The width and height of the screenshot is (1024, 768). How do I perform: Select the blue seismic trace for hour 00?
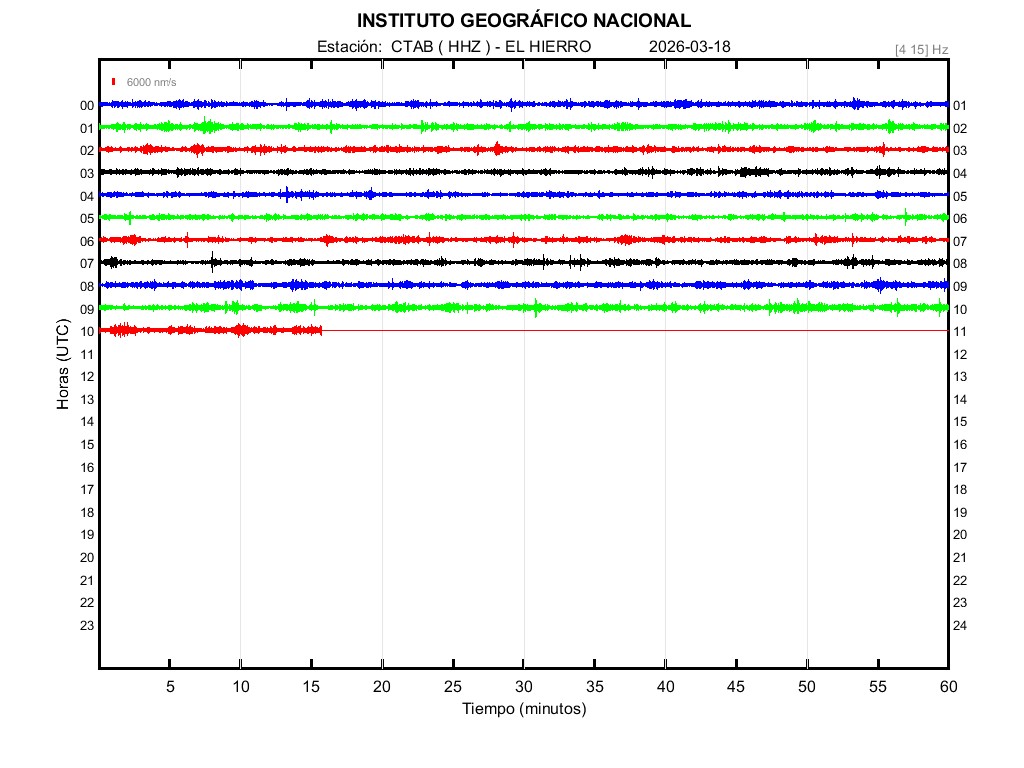click(523, 104)
